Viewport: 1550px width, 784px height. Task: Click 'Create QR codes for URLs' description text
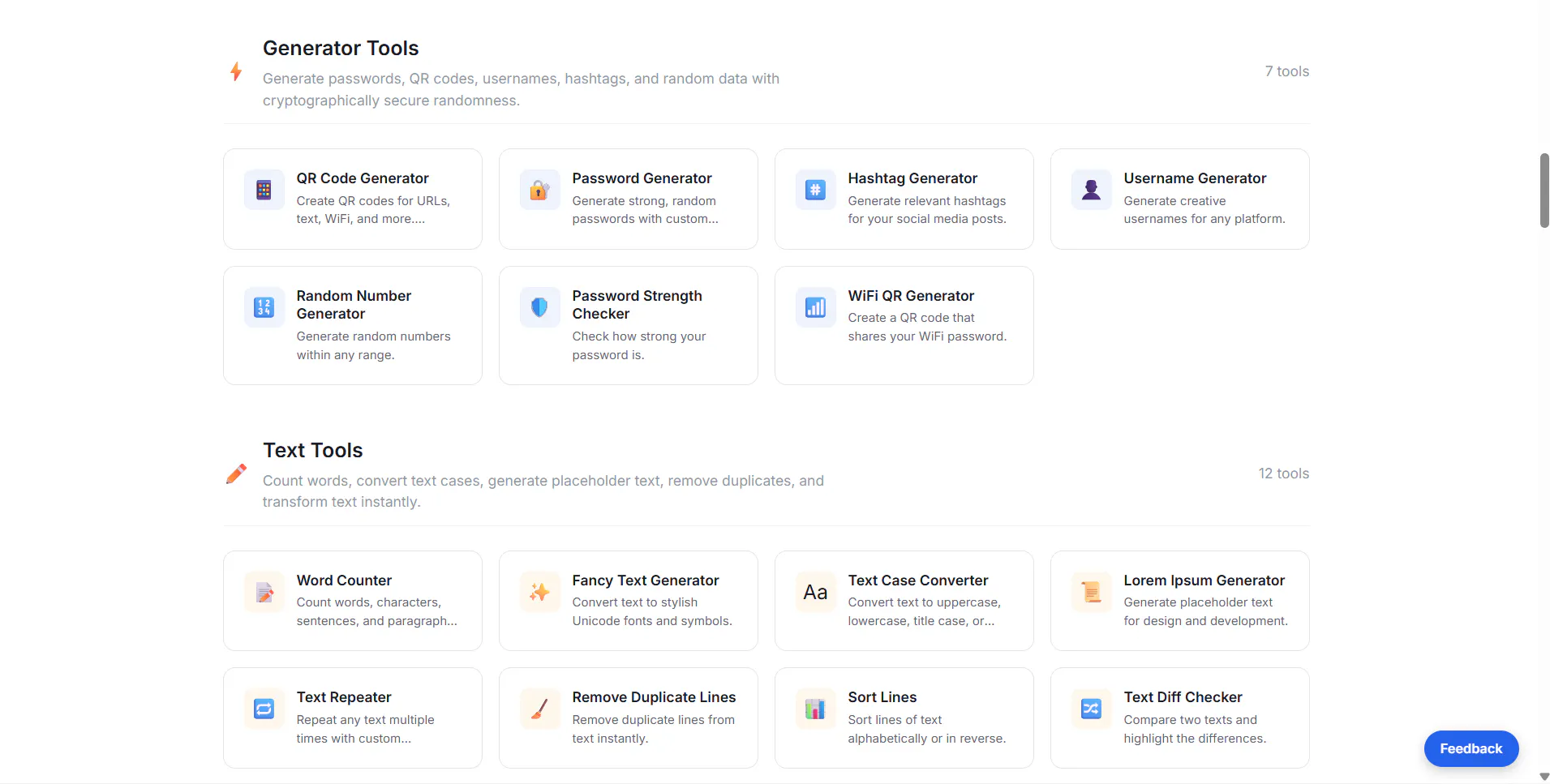[x=373, y=210]
